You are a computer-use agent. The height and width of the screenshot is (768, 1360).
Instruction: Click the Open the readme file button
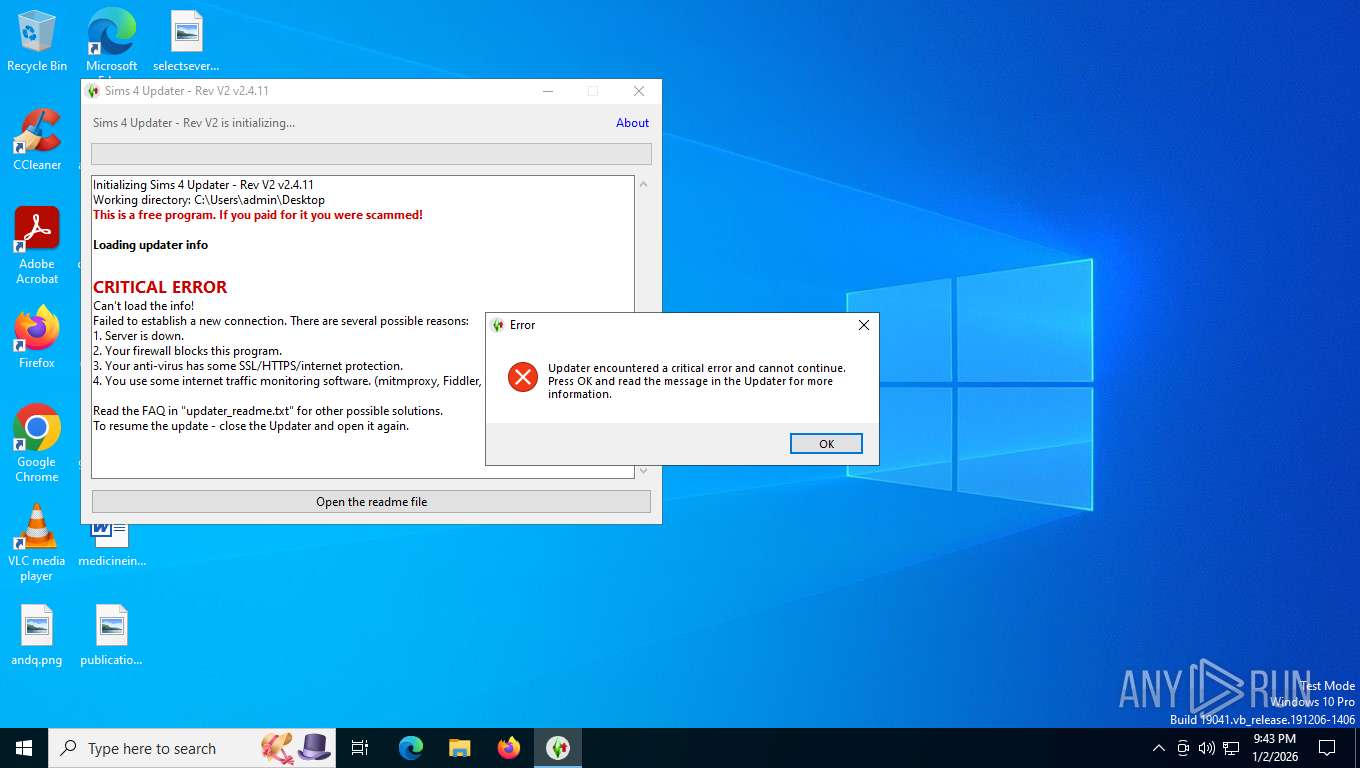point(371,502)
